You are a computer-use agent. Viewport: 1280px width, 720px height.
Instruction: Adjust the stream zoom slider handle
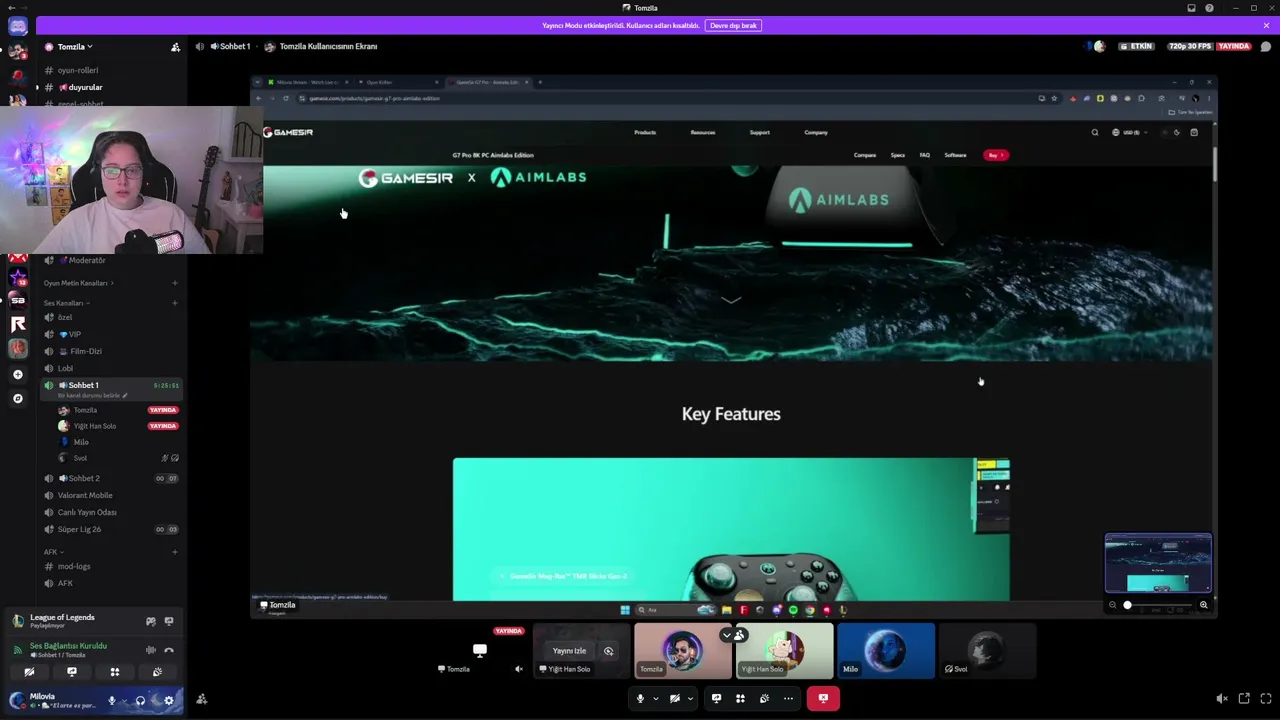coord(1127,605)
